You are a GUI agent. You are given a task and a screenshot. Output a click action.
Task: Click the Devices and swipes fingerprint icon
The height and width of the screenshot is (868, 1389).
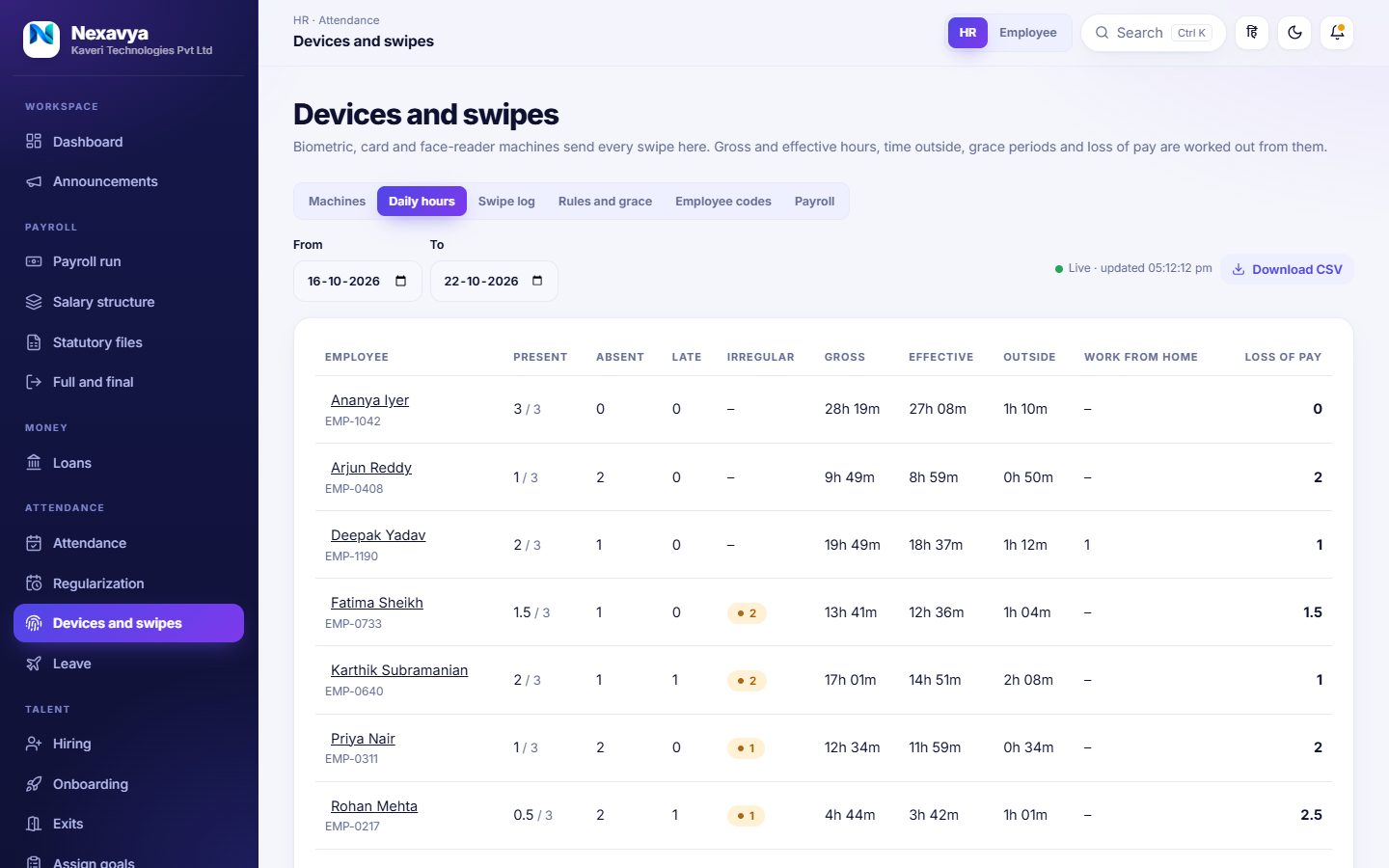(x=34, y=623)
